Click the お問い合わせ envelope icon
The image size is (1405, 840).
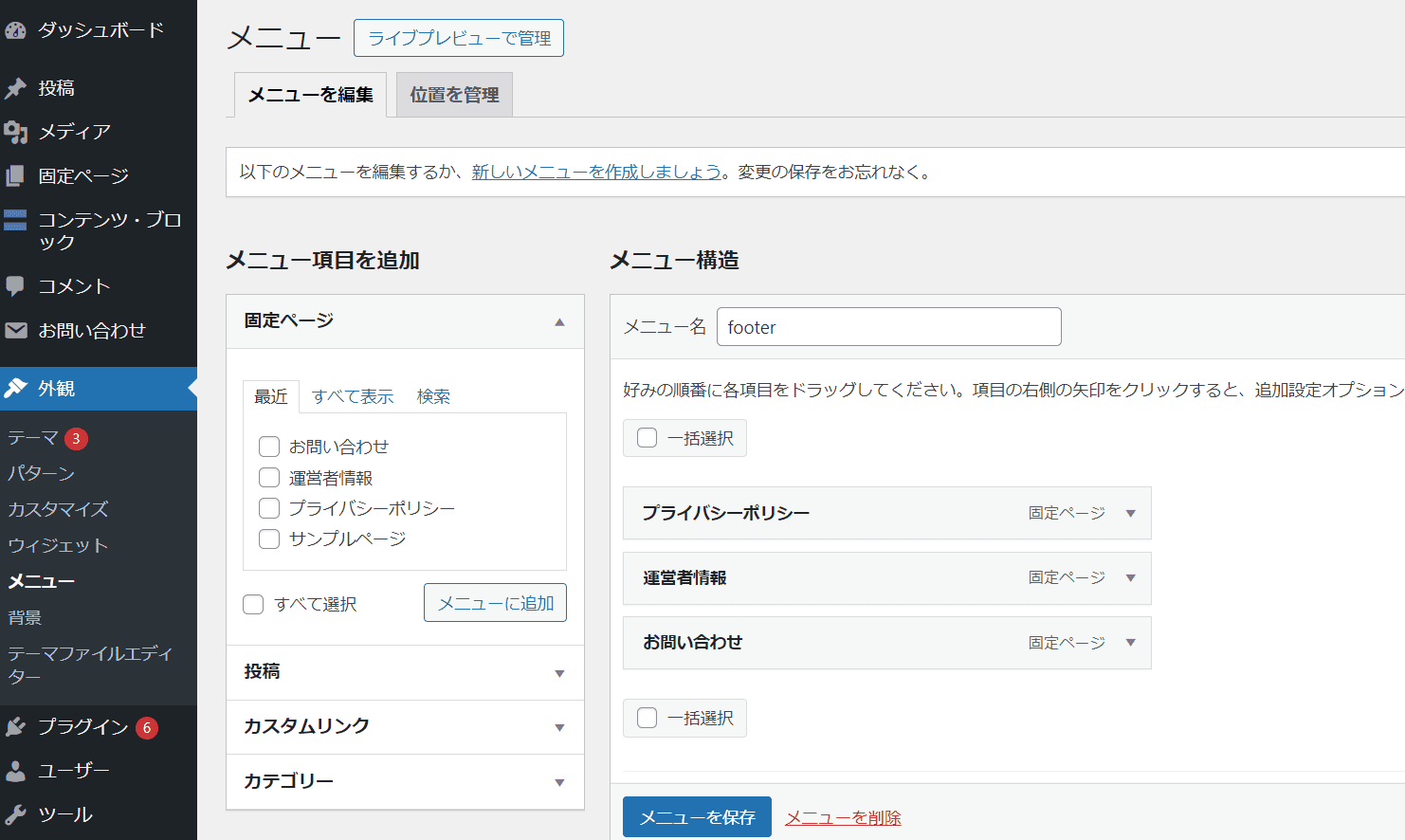pos(15,331)
